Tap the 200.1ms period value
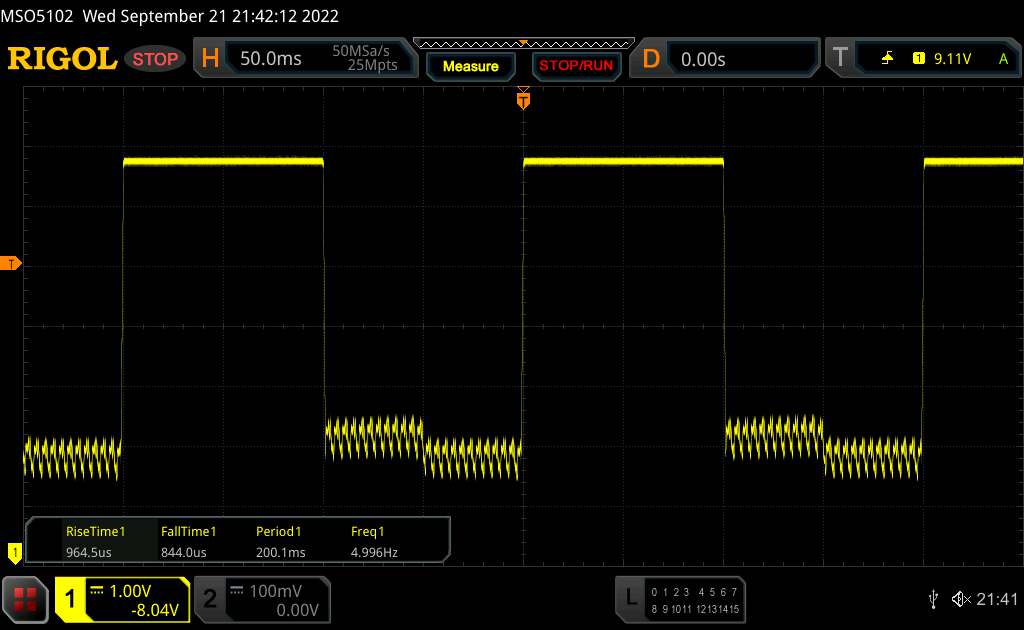The width and height of the screenshot is (1024, 630). [x=281, y=552]
